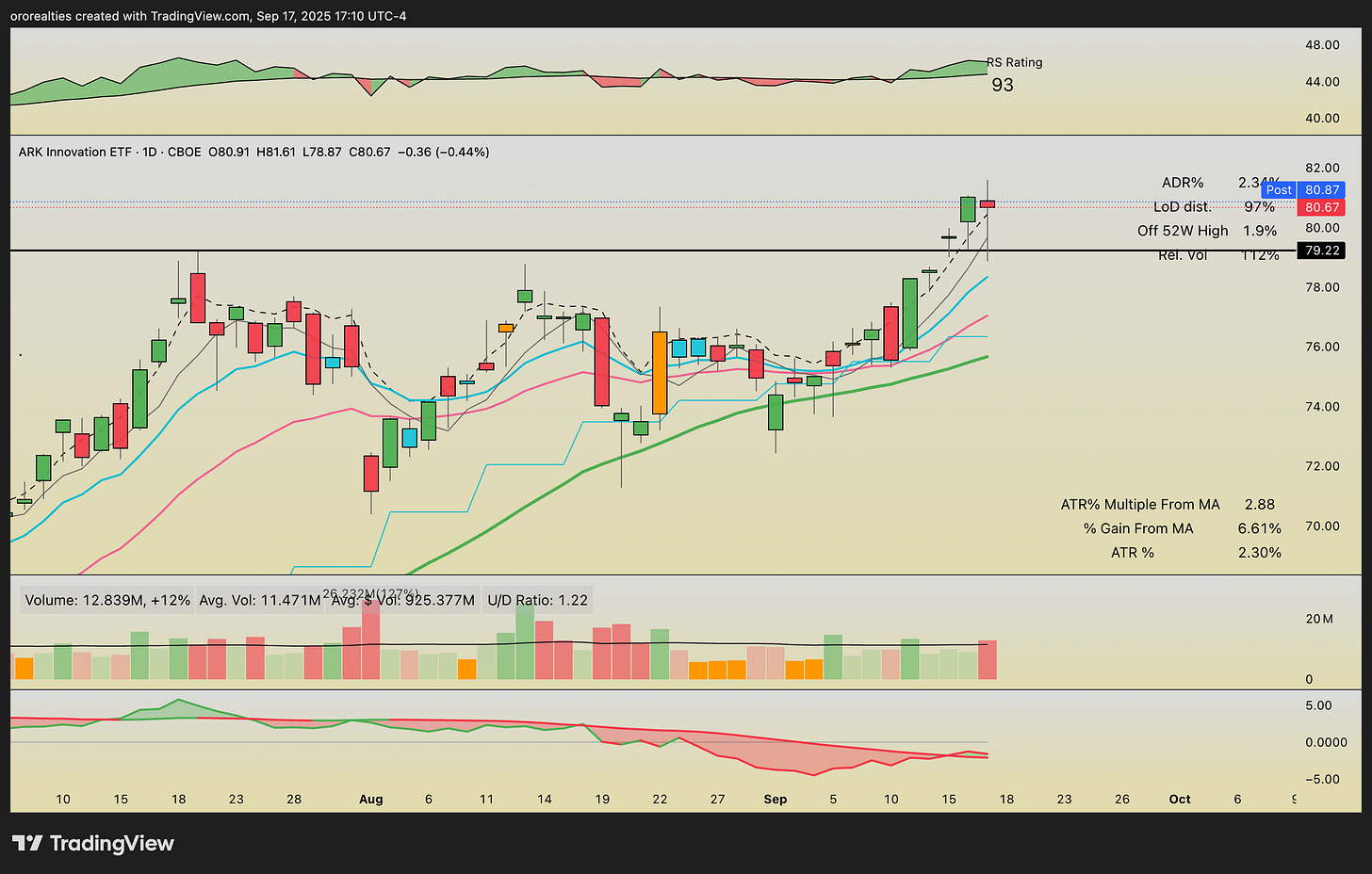Click the 26 date axis label
This screenshot has width=1372, height=874.
coord(1122,799)
